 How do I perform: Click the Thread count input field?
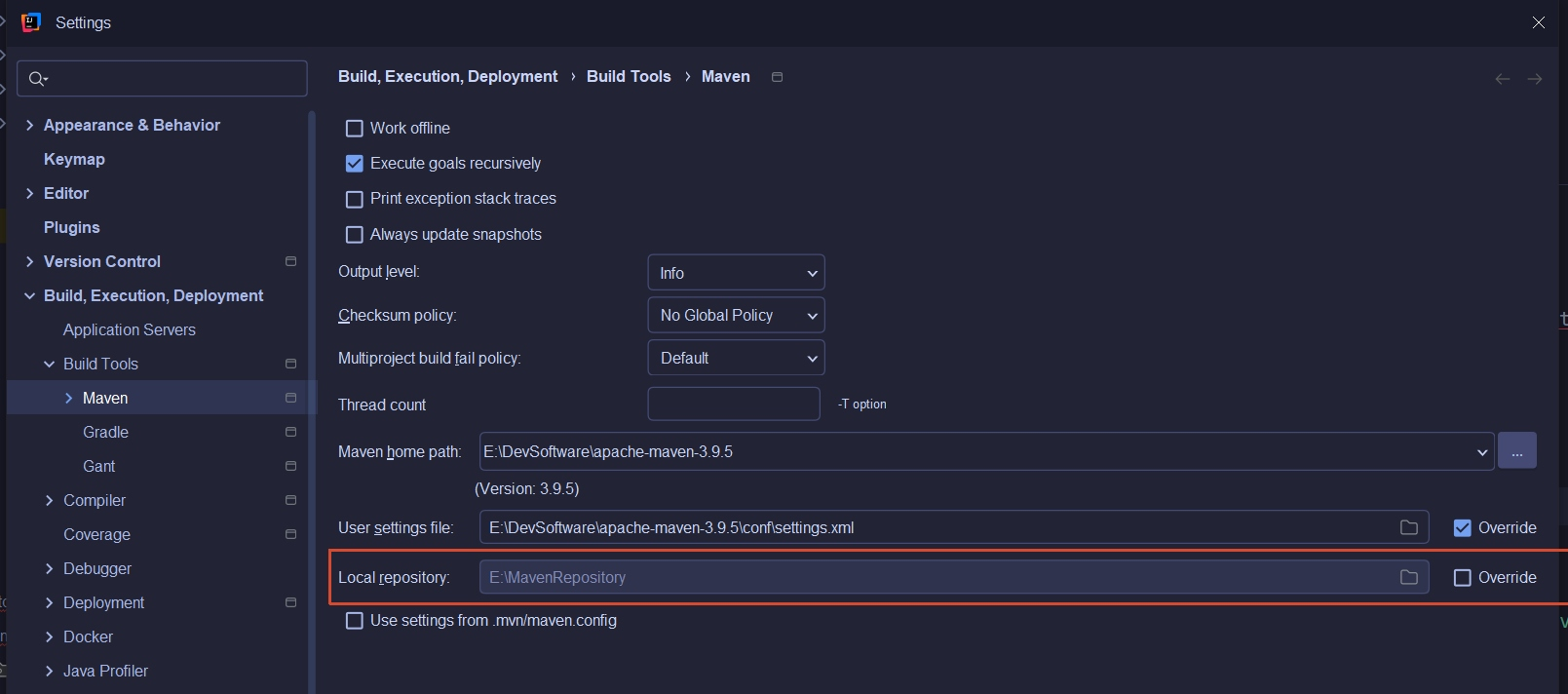(734, 404)
